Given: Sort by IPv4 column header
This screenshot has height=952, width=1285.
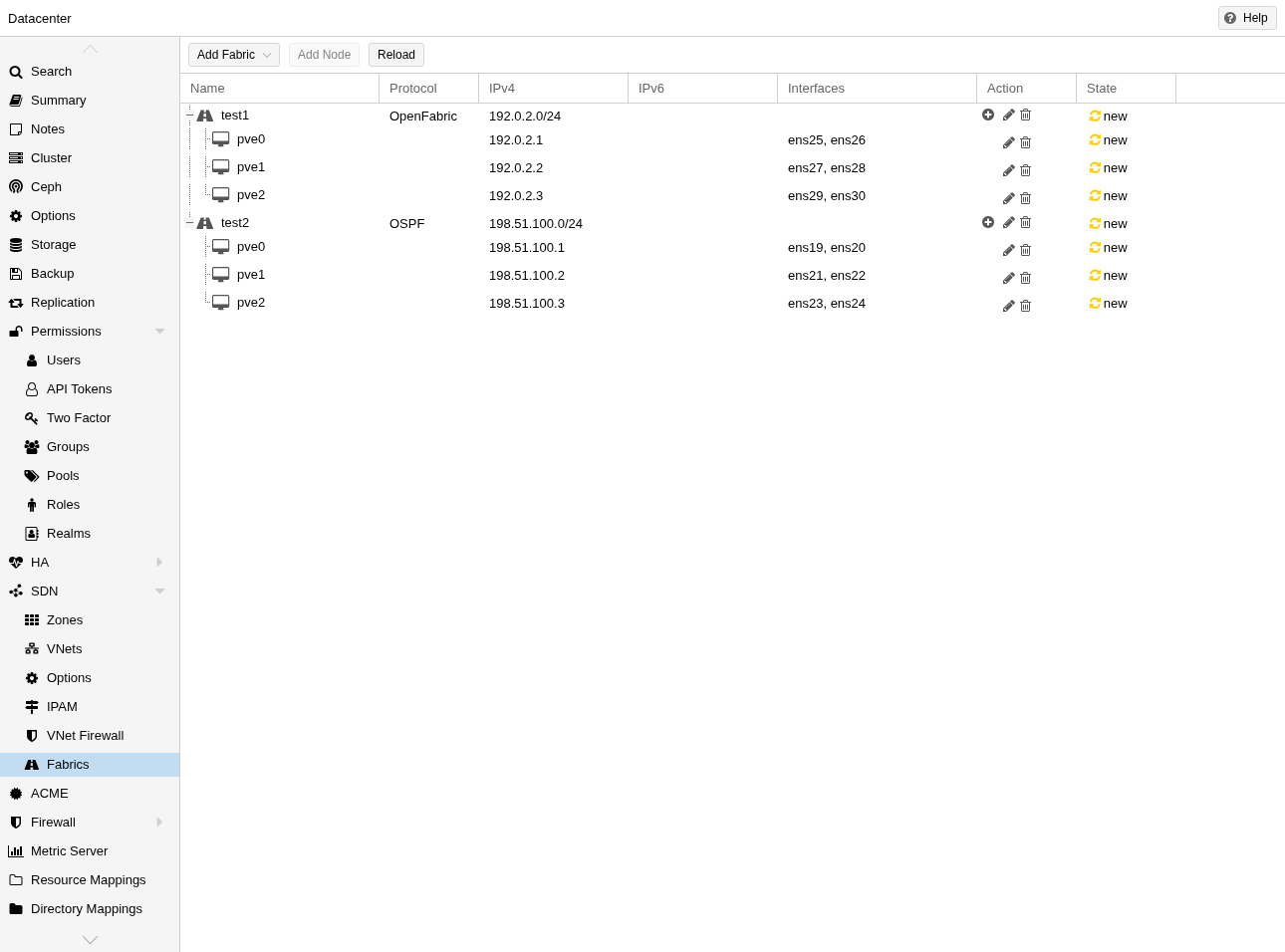Looking at the screenshot, I should [554, 89].
